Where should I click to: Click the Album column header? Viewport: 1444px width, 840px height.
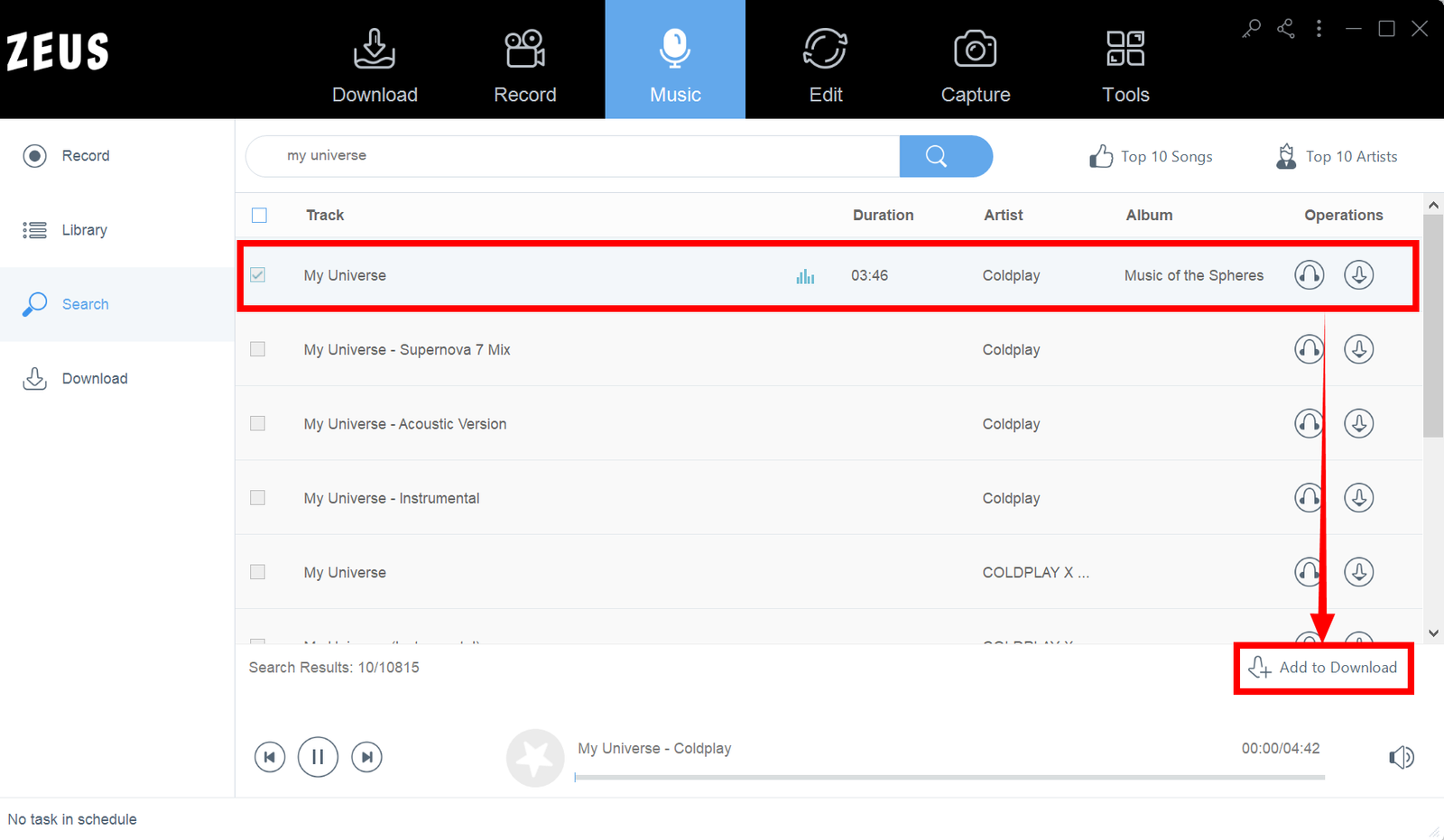tap(1149, 215)
